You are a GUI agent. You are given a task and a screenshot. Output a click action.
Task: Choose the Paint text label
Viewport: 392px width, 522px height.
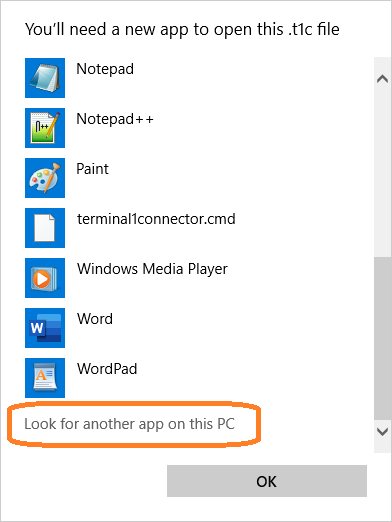pos(92,169)
